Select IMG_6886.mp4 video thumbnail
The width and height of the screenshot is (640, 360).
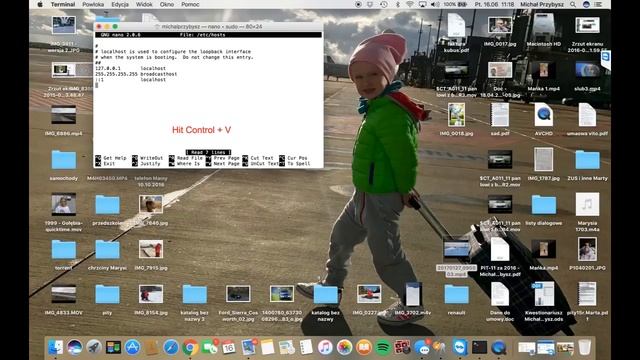click(x=64, y=115)
